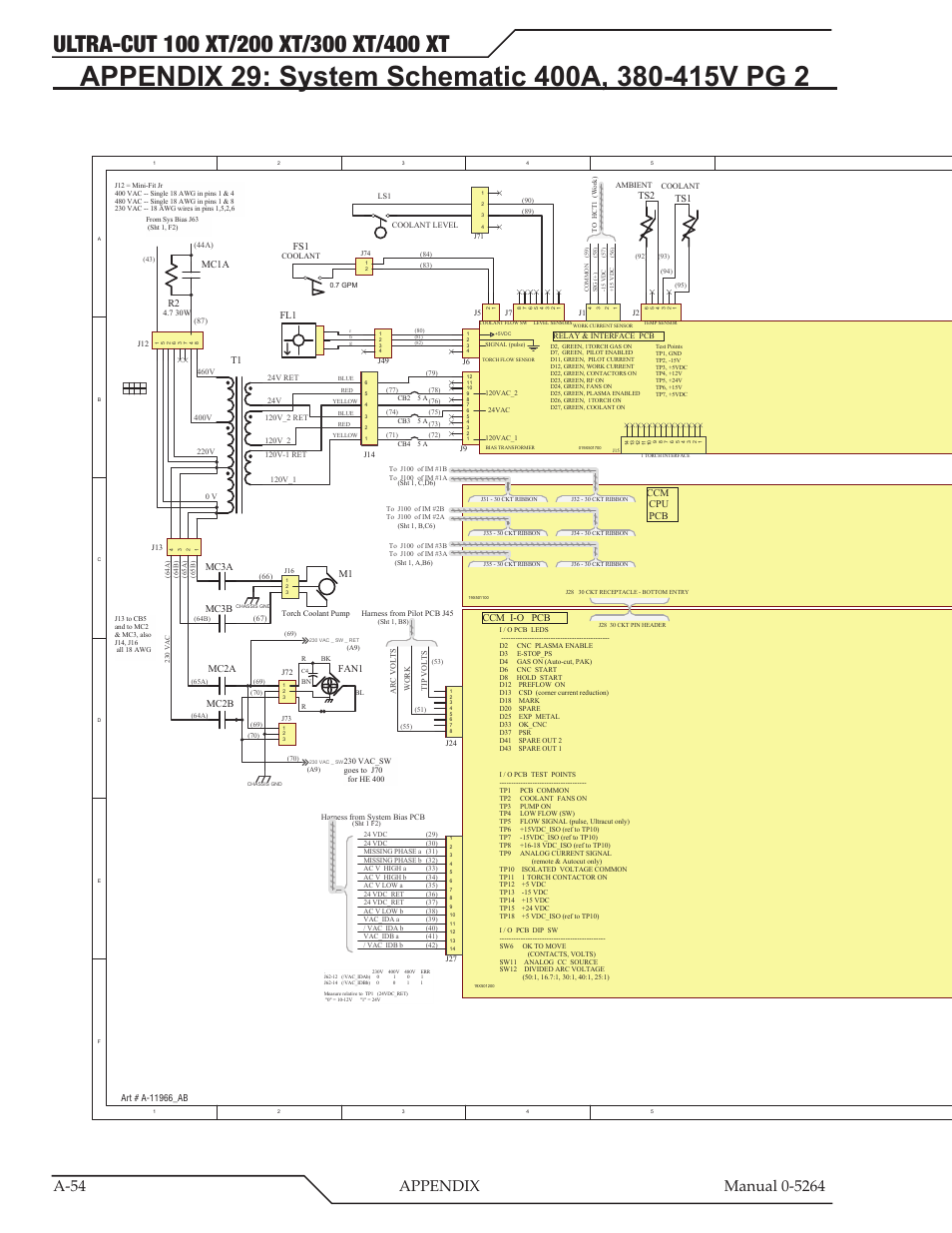Click 'J28 30 CKT PIN HEADER' text

click(x=632, y=625)
